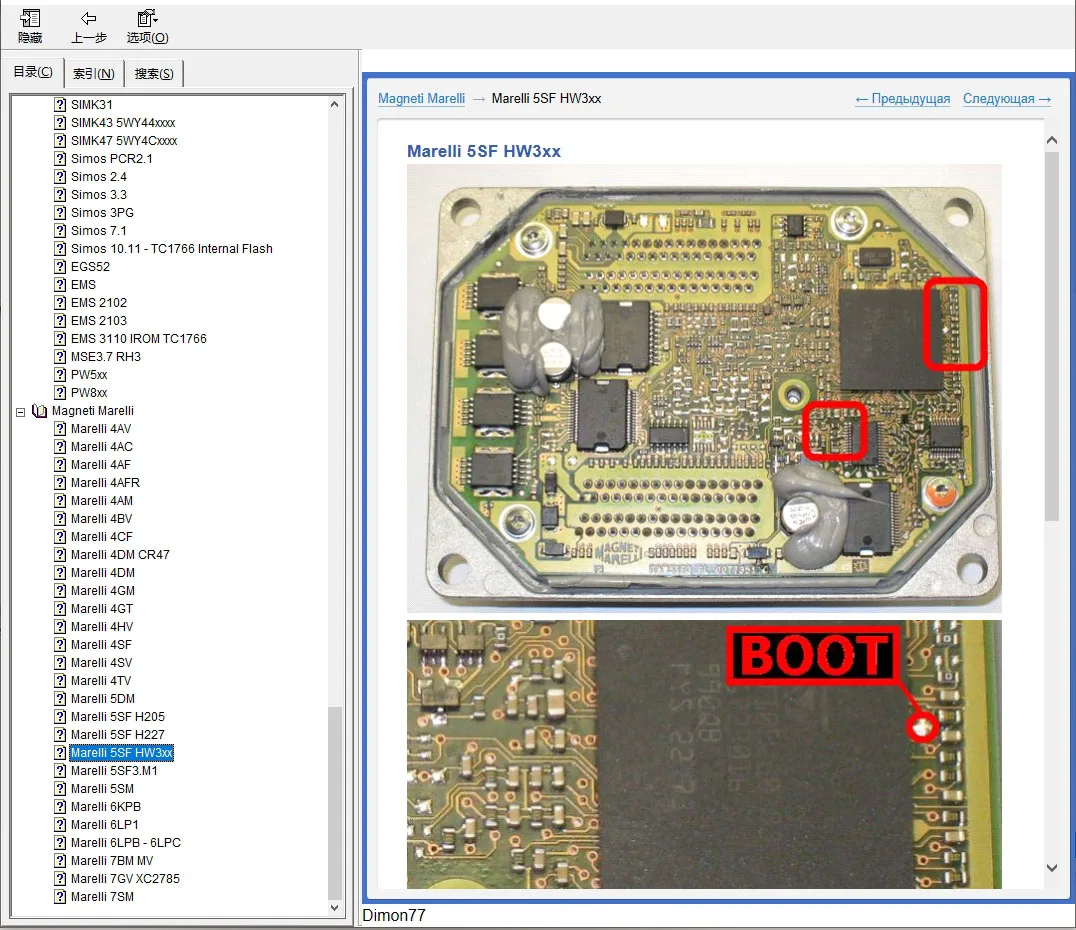Select Simos 10.11 - TC1766 Internal Flash topic

[x=171, y=249]
